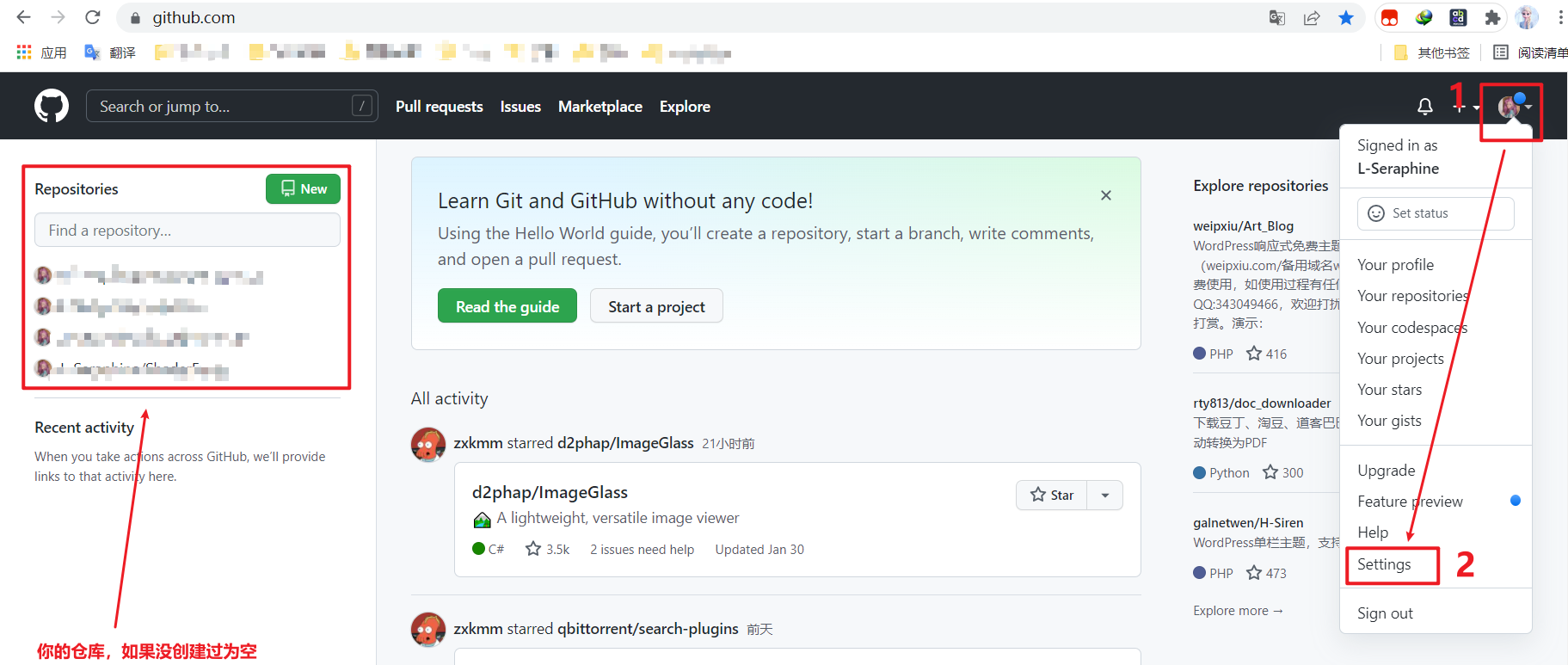1568x665 pixels.
Task: Open zxkmm avatar on the ImageGlass activity
Action: point(427,444)
